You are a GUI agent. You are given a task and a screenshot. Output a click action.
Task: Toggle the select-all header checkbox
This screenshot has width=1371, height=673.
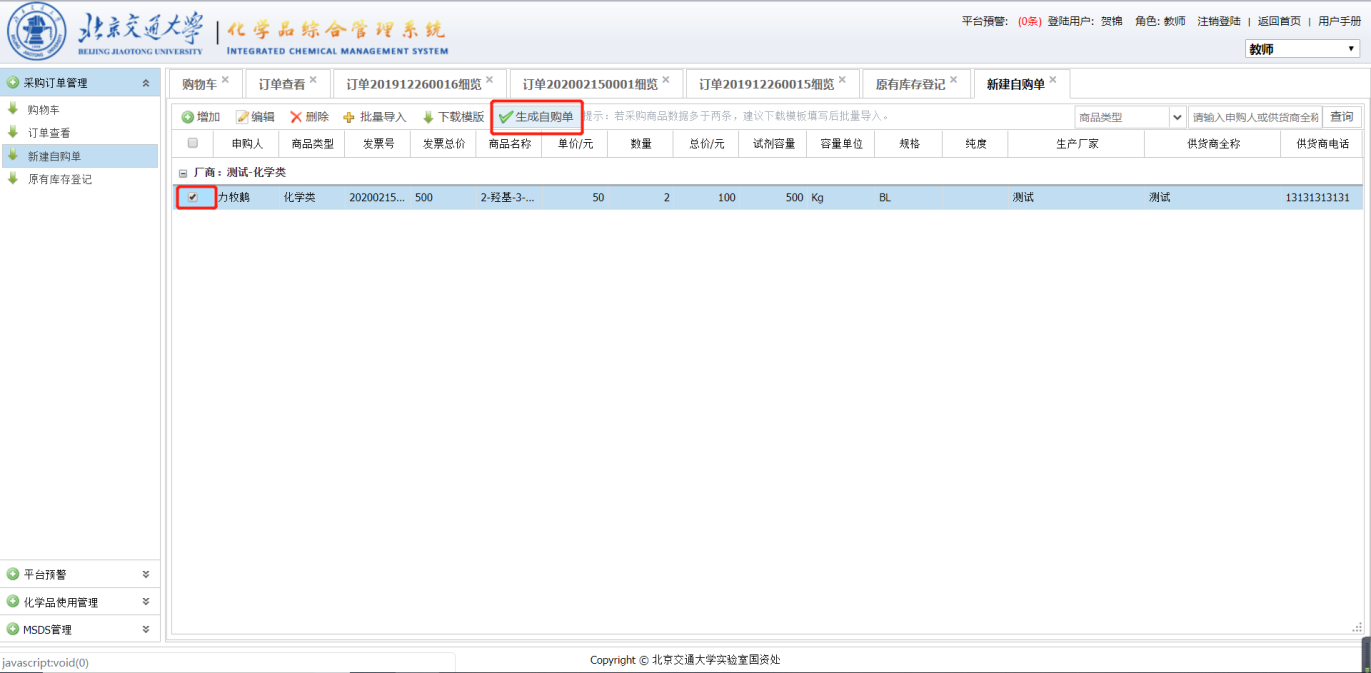coord(193,143)
